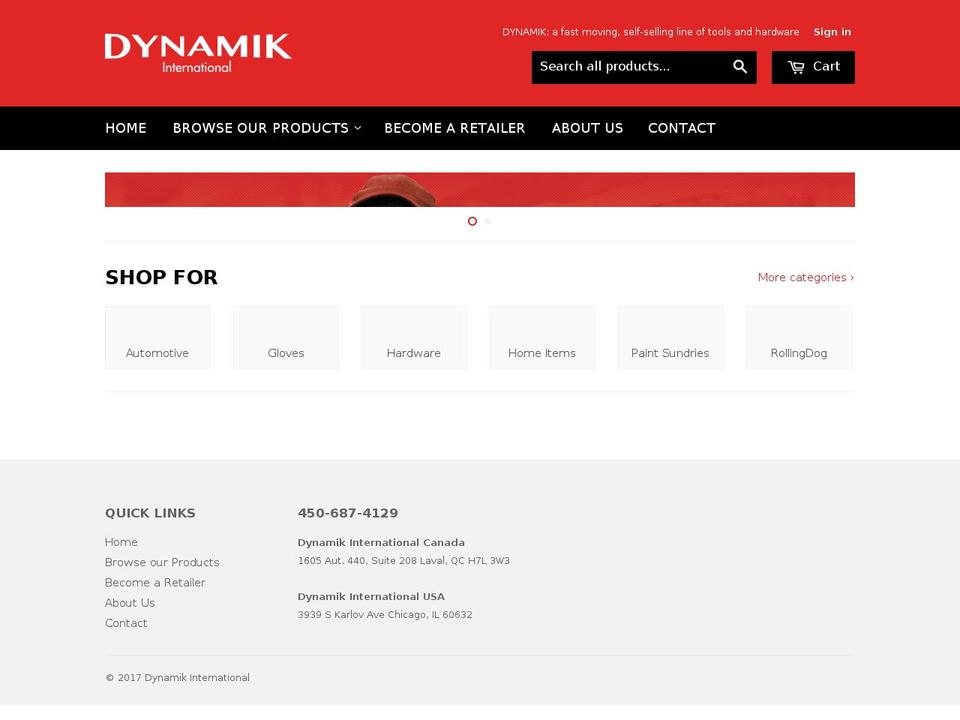Open the Hardware category tile
This screenshot has width=960, height=720.
(x=414, y=337)
